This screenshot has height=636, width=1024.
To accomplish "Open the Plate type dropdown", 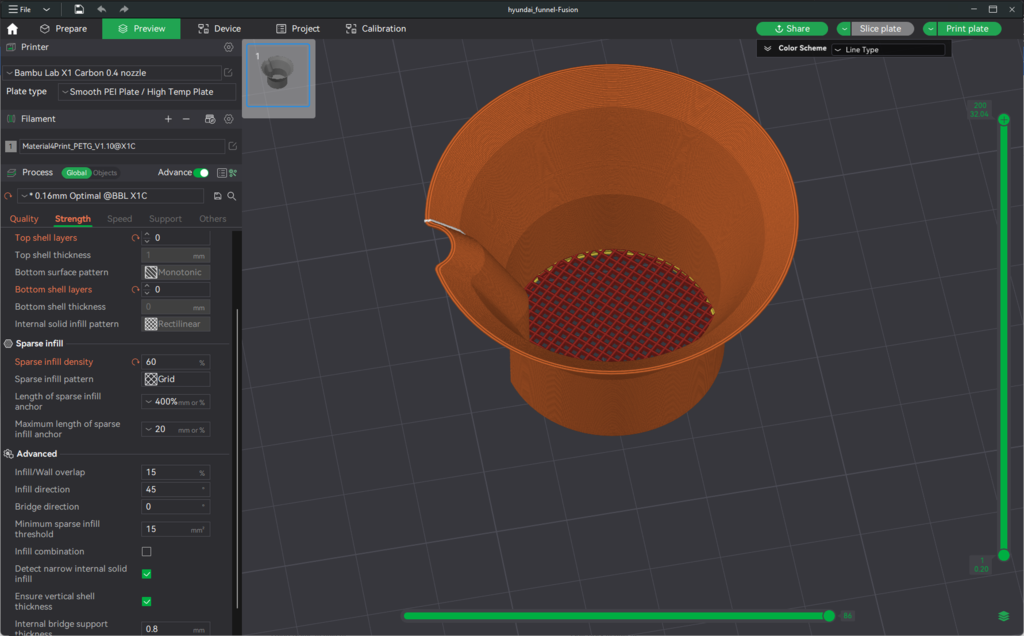I will (147, 92).
